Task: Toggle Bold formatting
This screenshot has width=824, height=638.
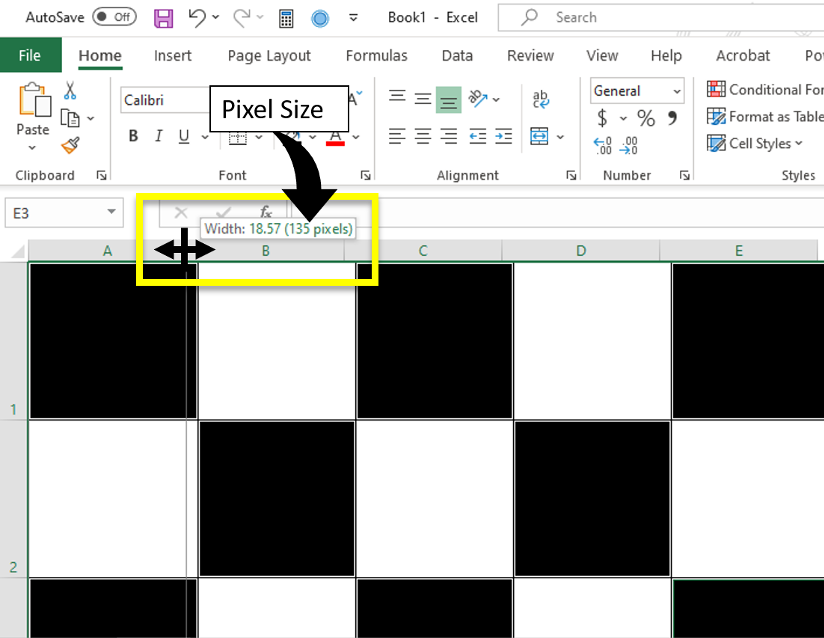Action: (133, 136)
